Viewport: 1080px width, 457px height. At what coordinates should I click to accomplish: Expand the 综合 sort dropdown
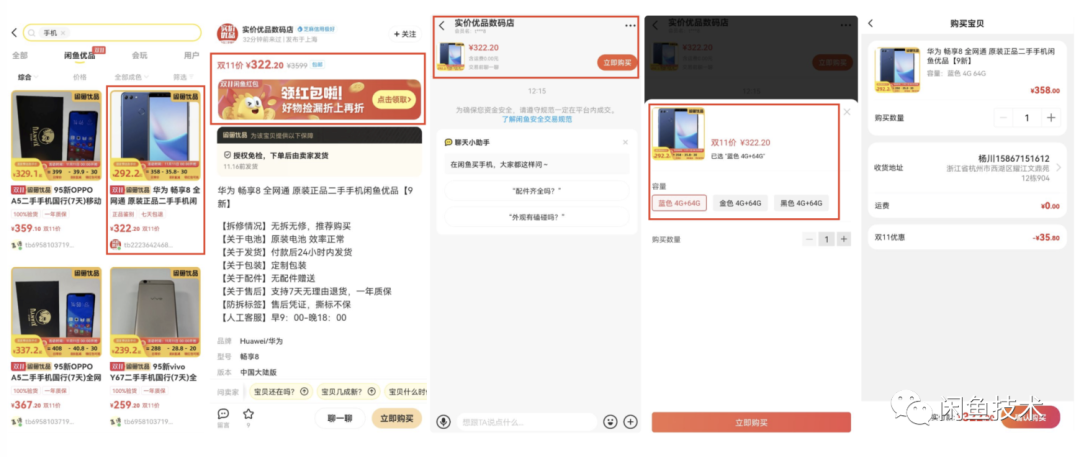27,77
